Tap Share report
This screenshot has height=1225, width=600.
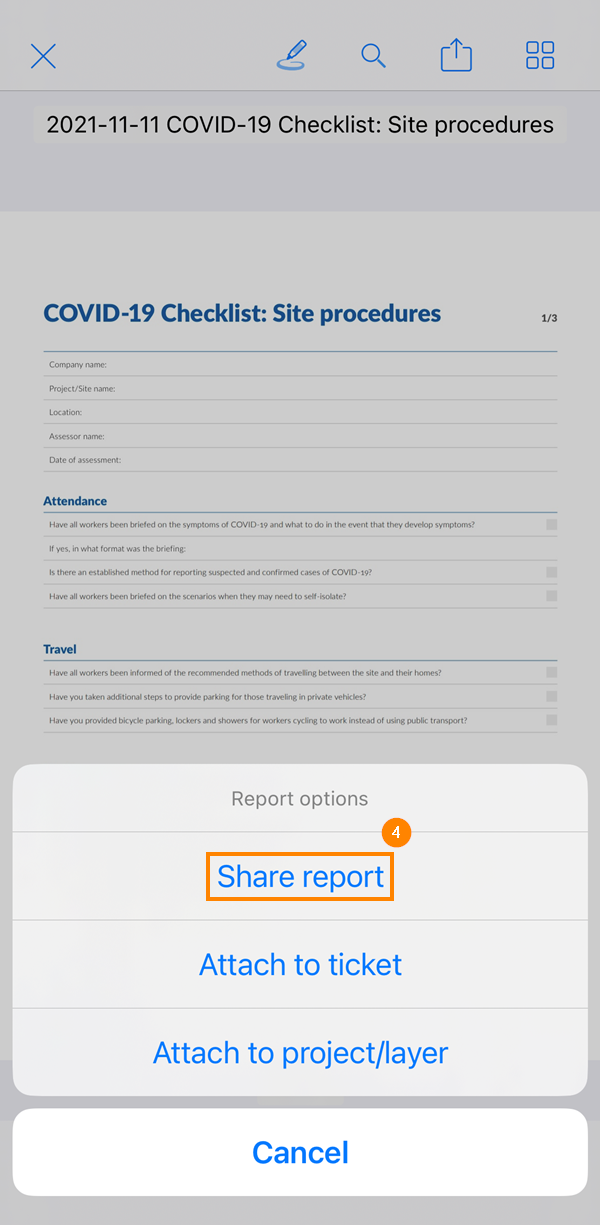[299, 876]
